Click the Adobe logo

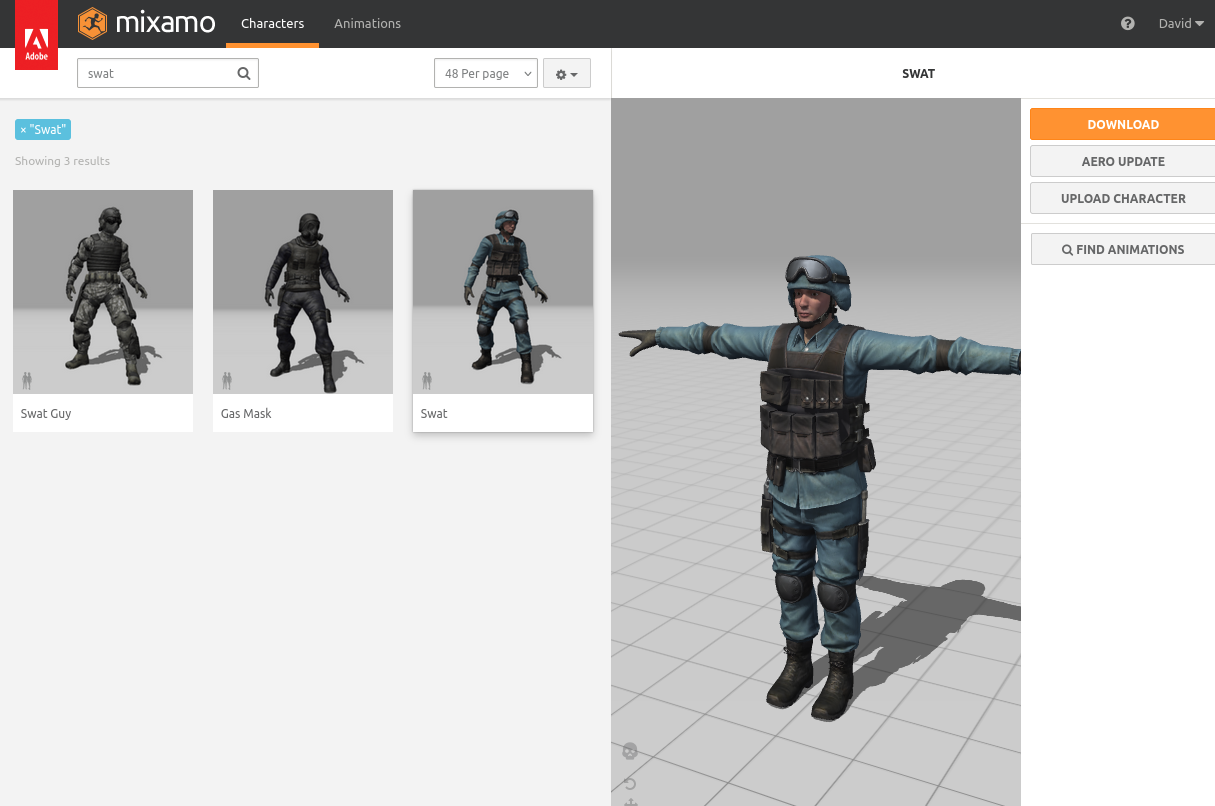click(36, 35)
